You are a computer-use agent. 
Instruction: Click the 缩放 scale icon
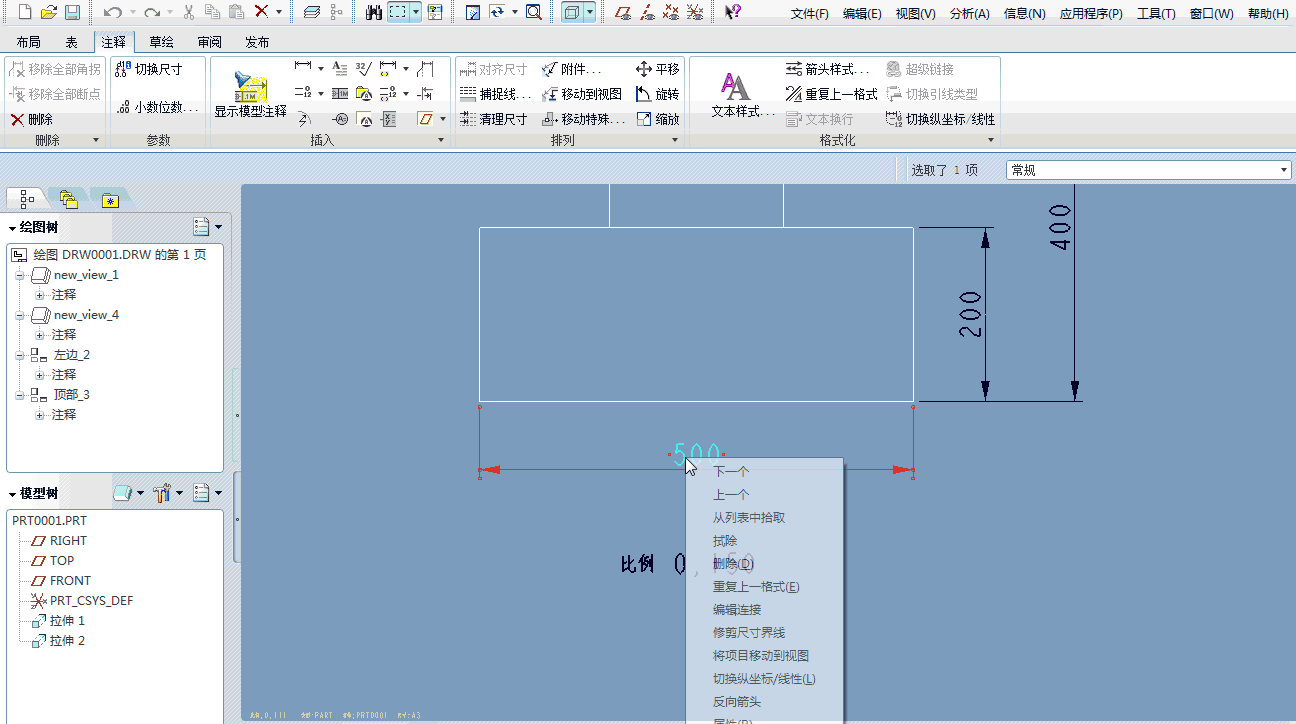click(x=657, y=119)
